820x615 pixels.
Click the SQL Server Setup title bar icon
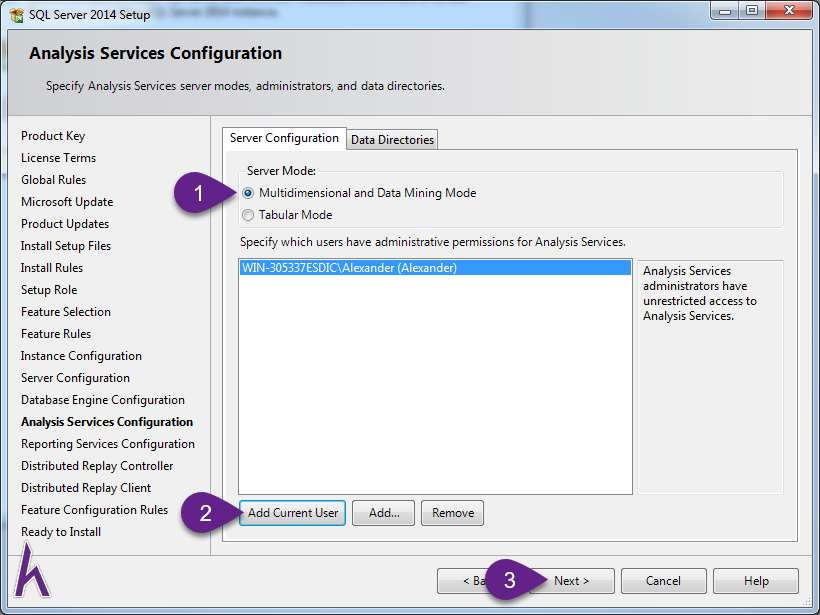click(17, 15)
